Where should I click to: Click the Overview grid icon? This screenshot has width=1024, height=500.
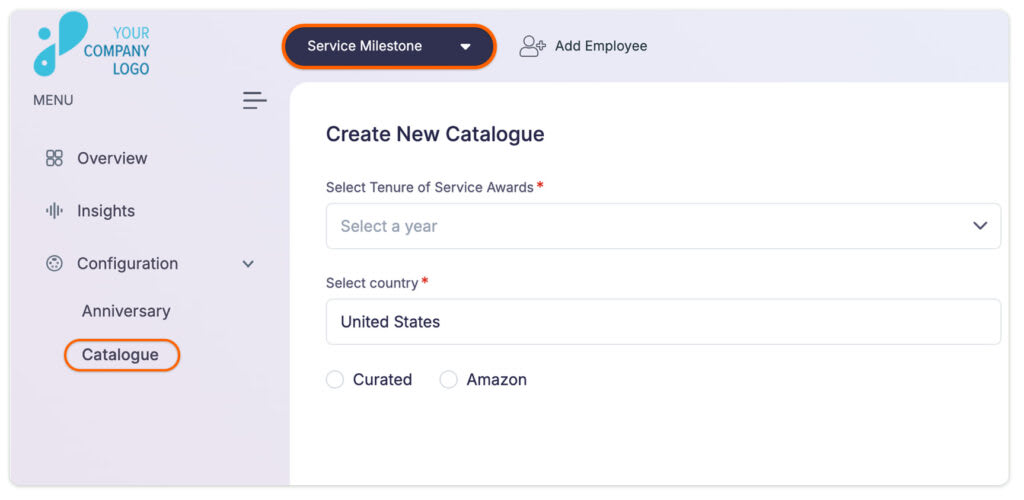point(54,158)
